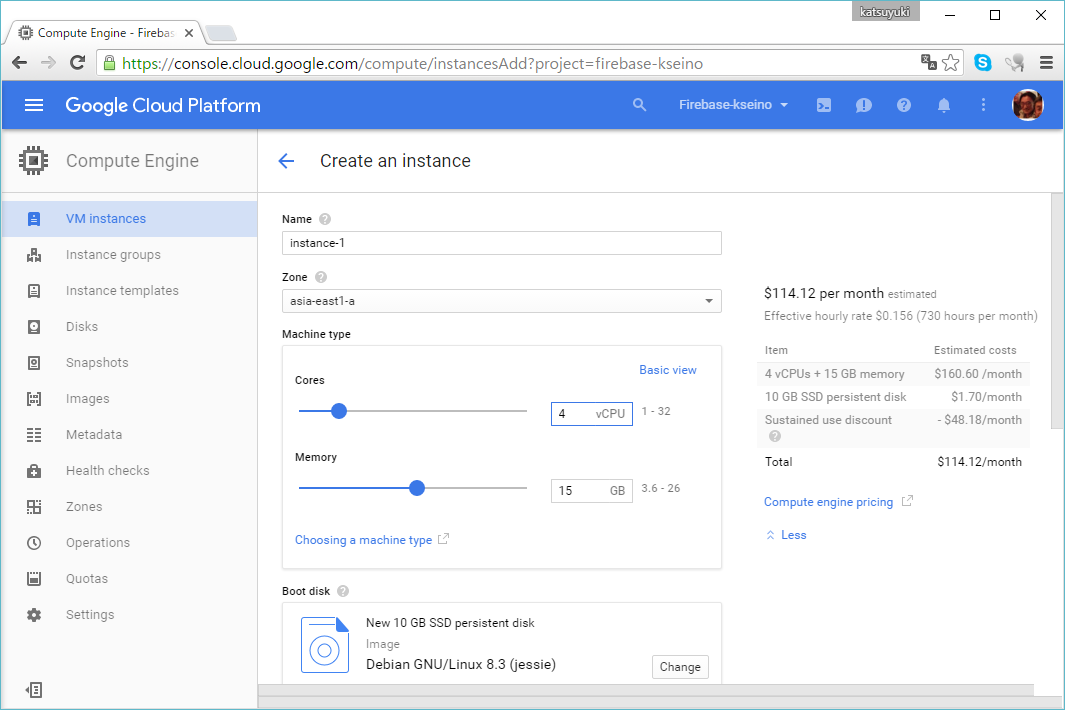This screenshot has height=710, width=1065.
Task: Click the Boot disk help icon
Action: (x=343, y=591)
